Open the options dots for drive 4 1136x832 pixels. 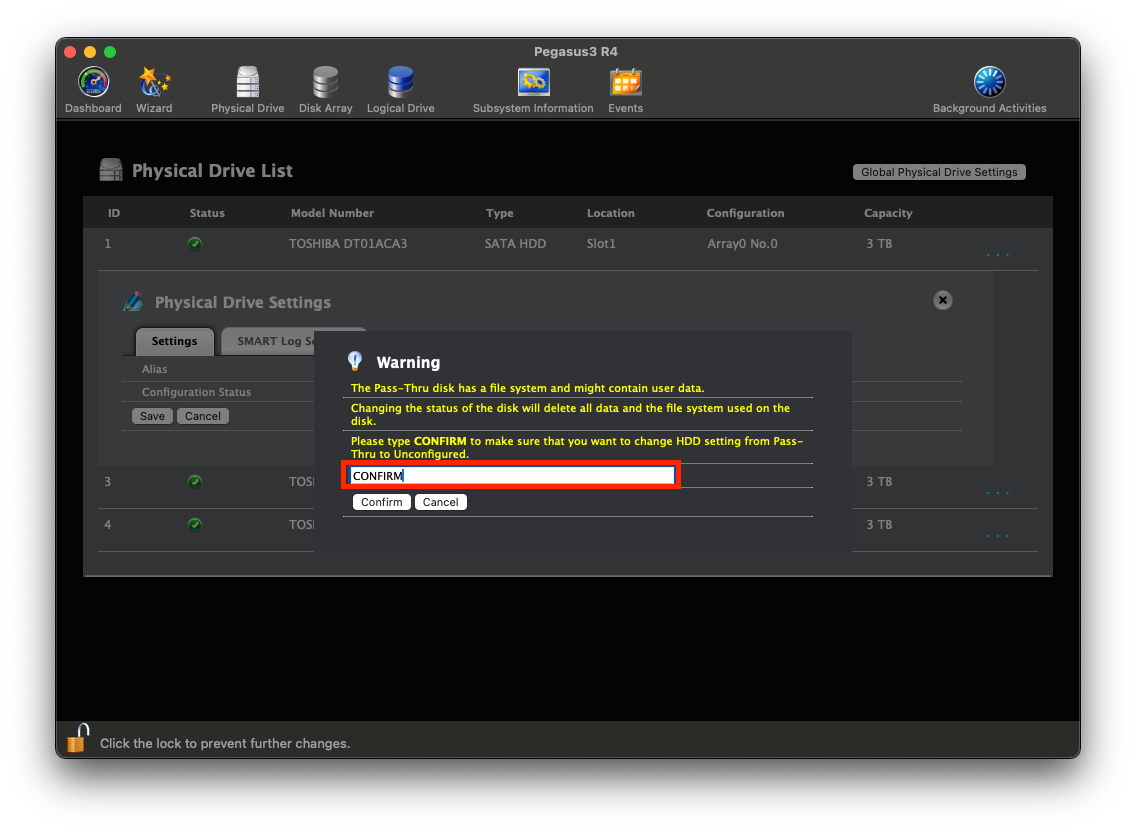pos(997,536)
